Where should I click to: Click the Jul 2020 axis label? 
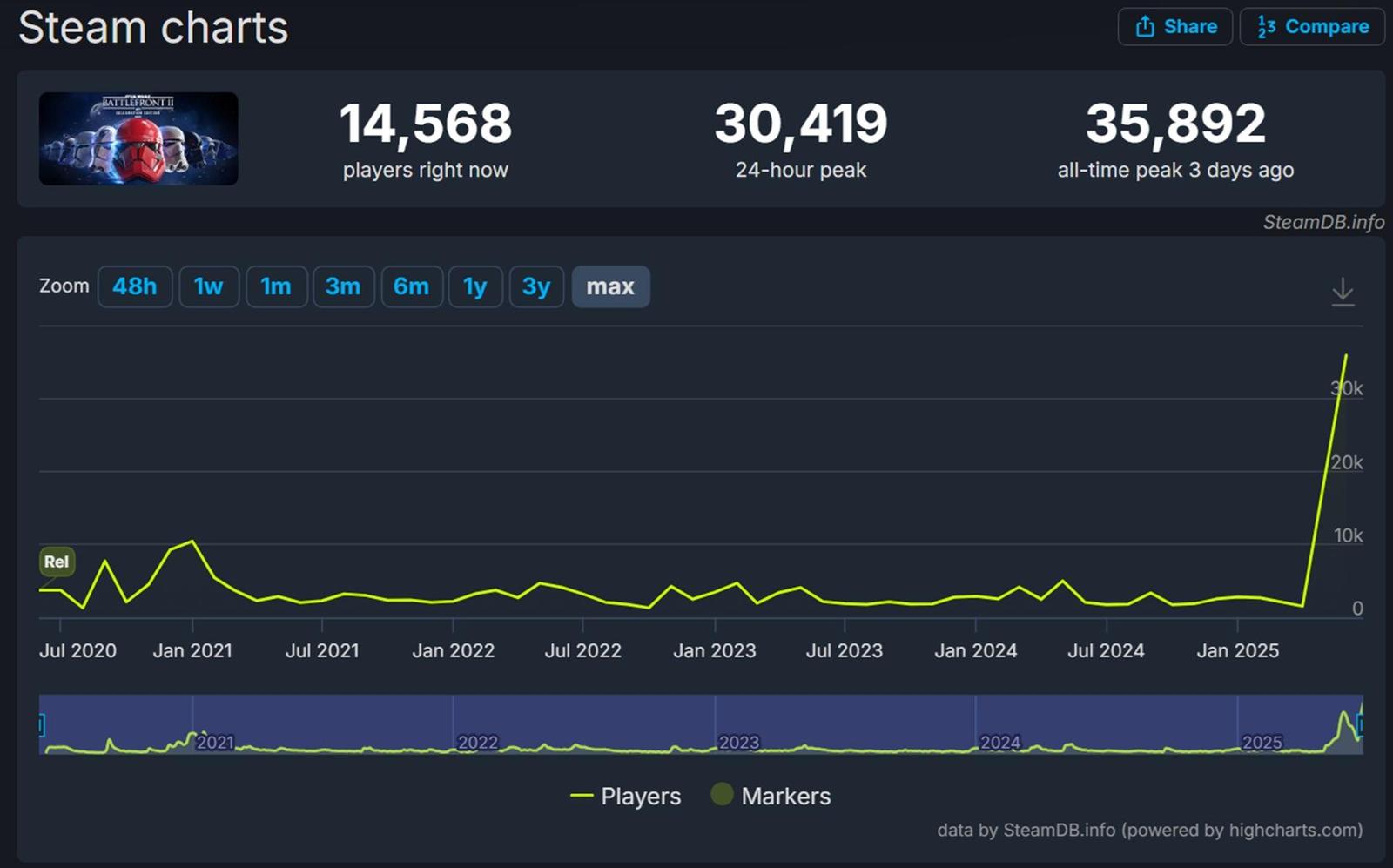point(77,650)
